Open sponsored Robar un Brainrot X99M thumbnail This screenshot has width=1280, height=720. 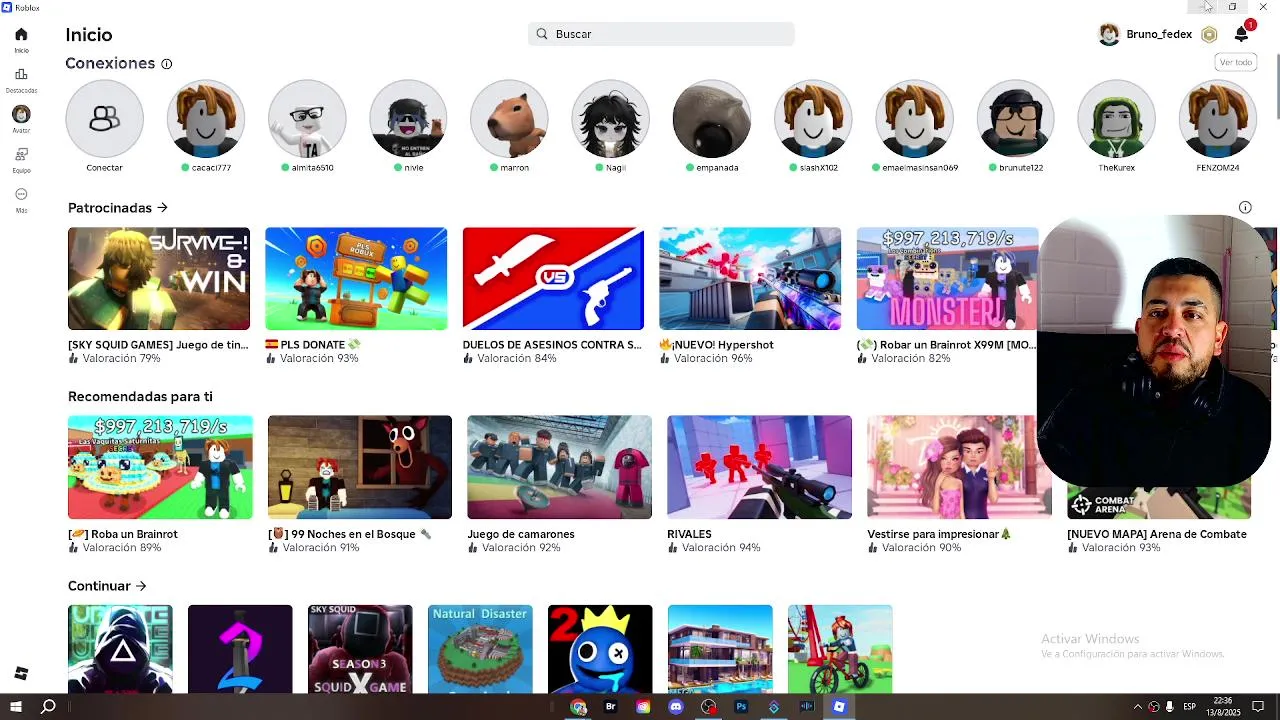tap(947, 279)
